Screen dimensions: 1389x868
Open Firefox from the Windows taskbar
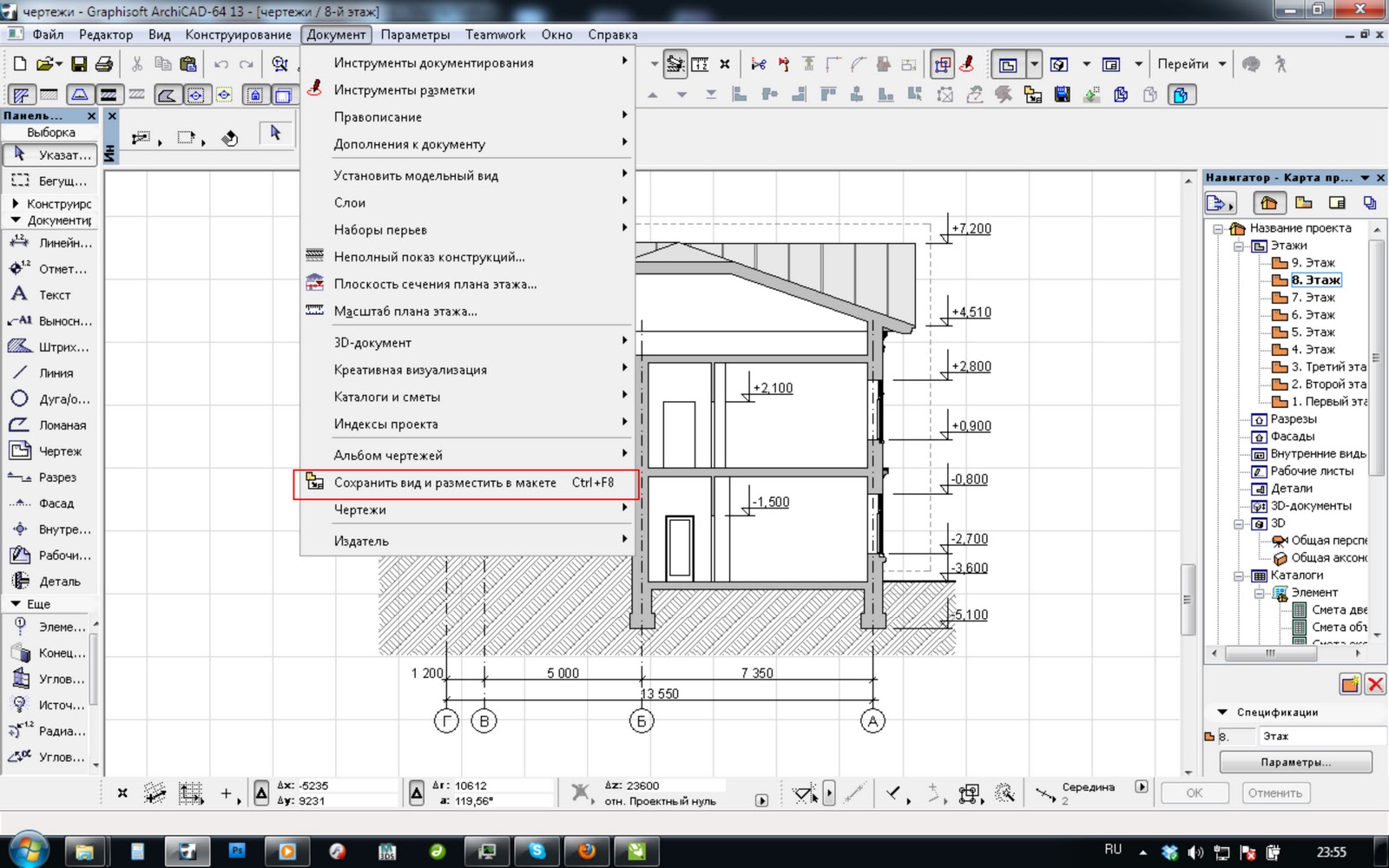(587, 852)
